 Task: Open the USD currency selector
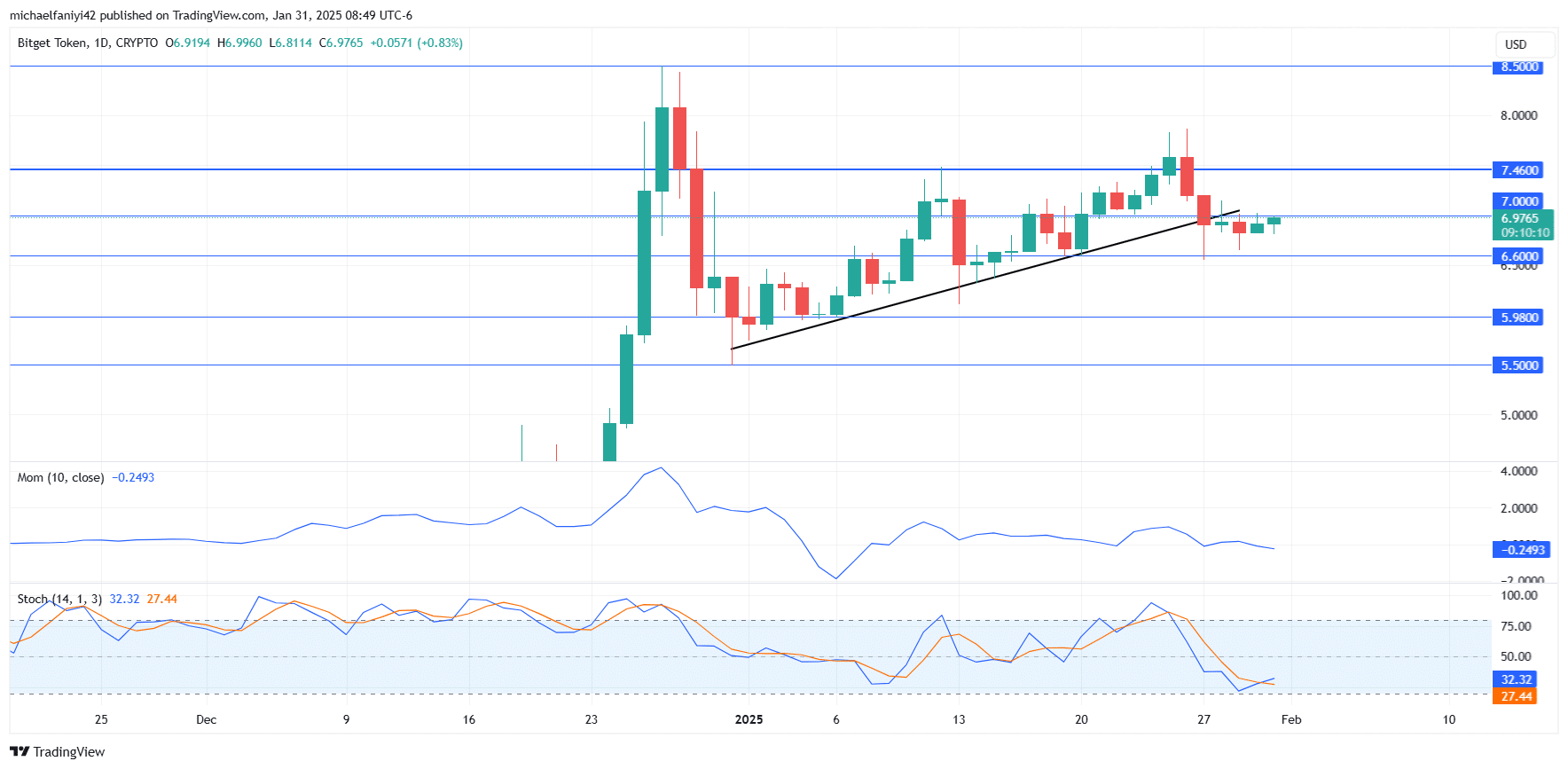coord(1525,44)
